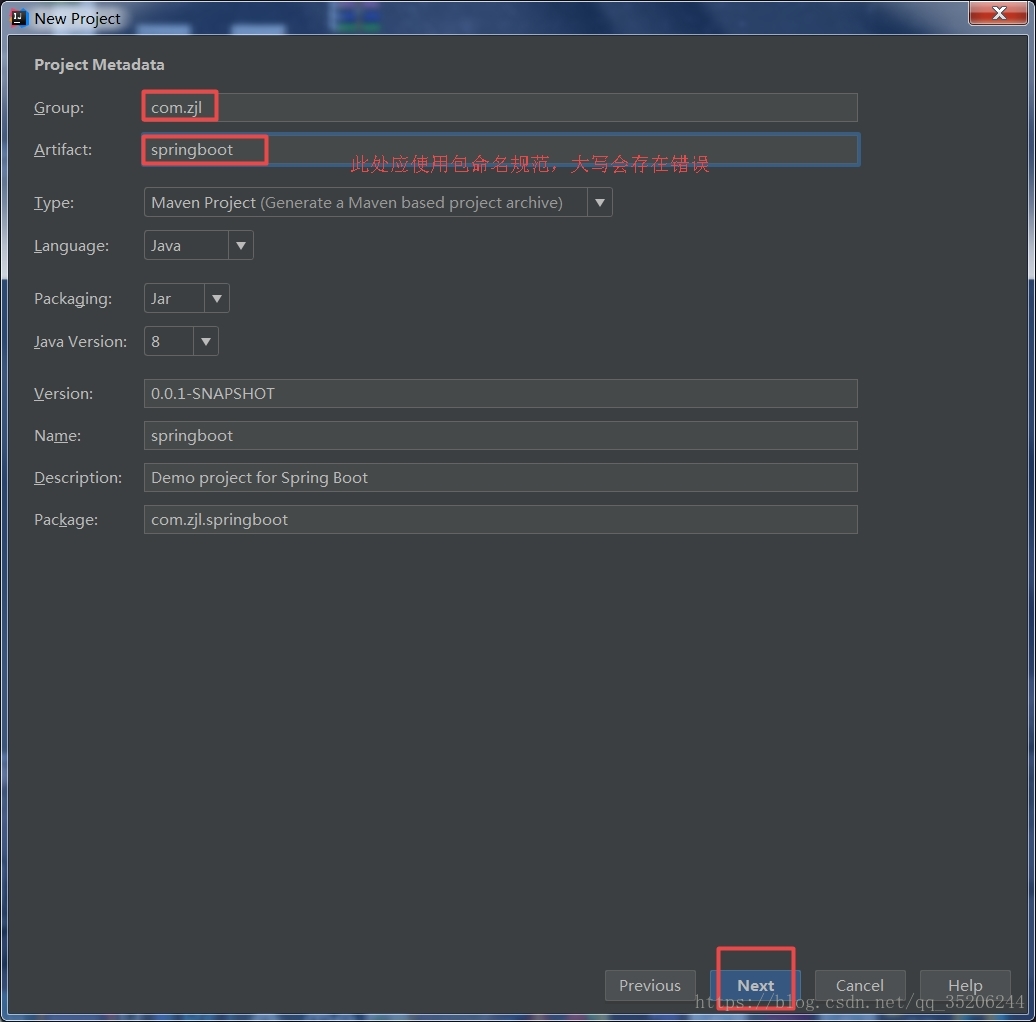Click the Project Metadata heading
The width and height of the screenshot is (1036, 1022).
99,65
